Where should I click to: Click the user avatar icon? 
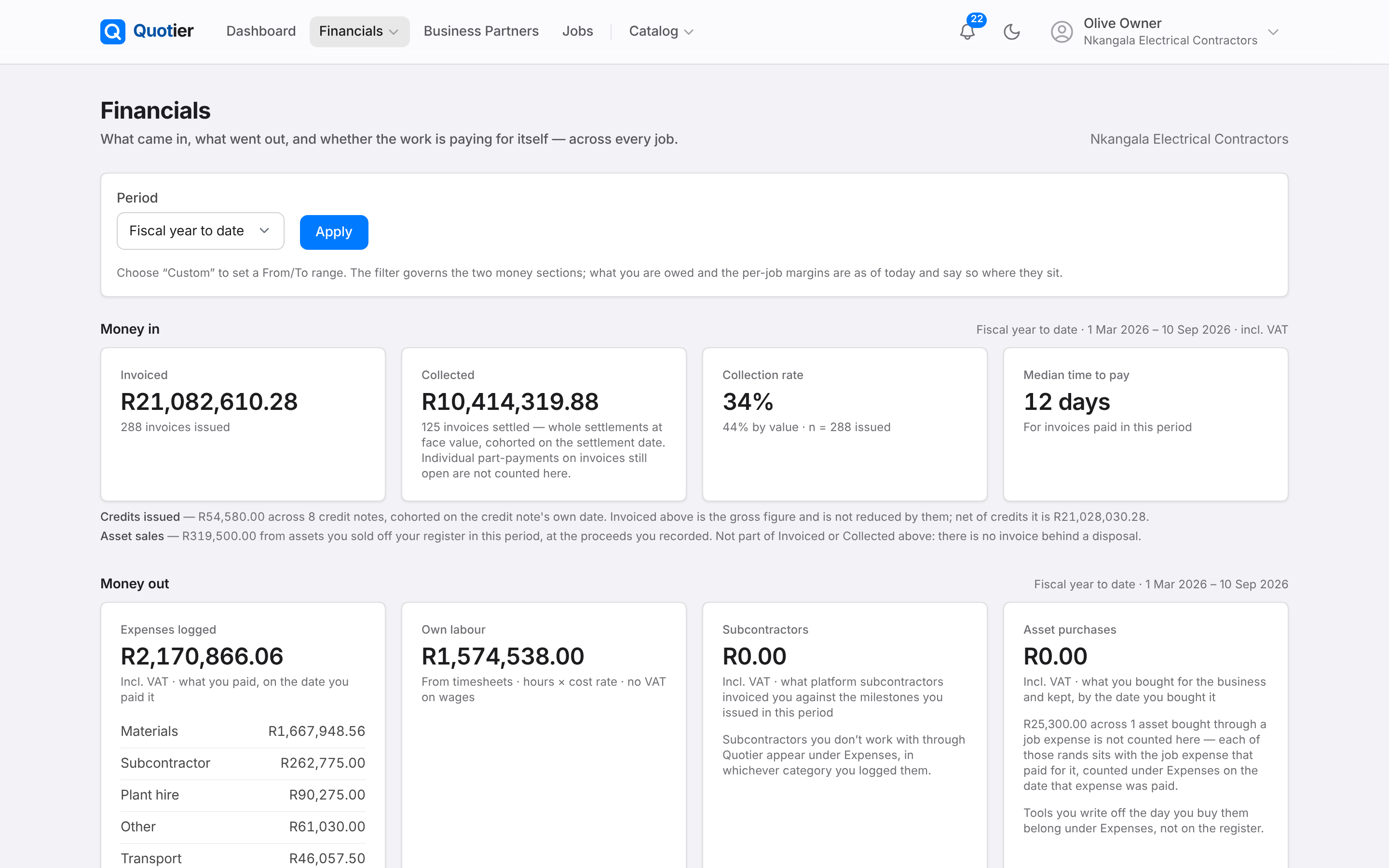point(1061,31)
